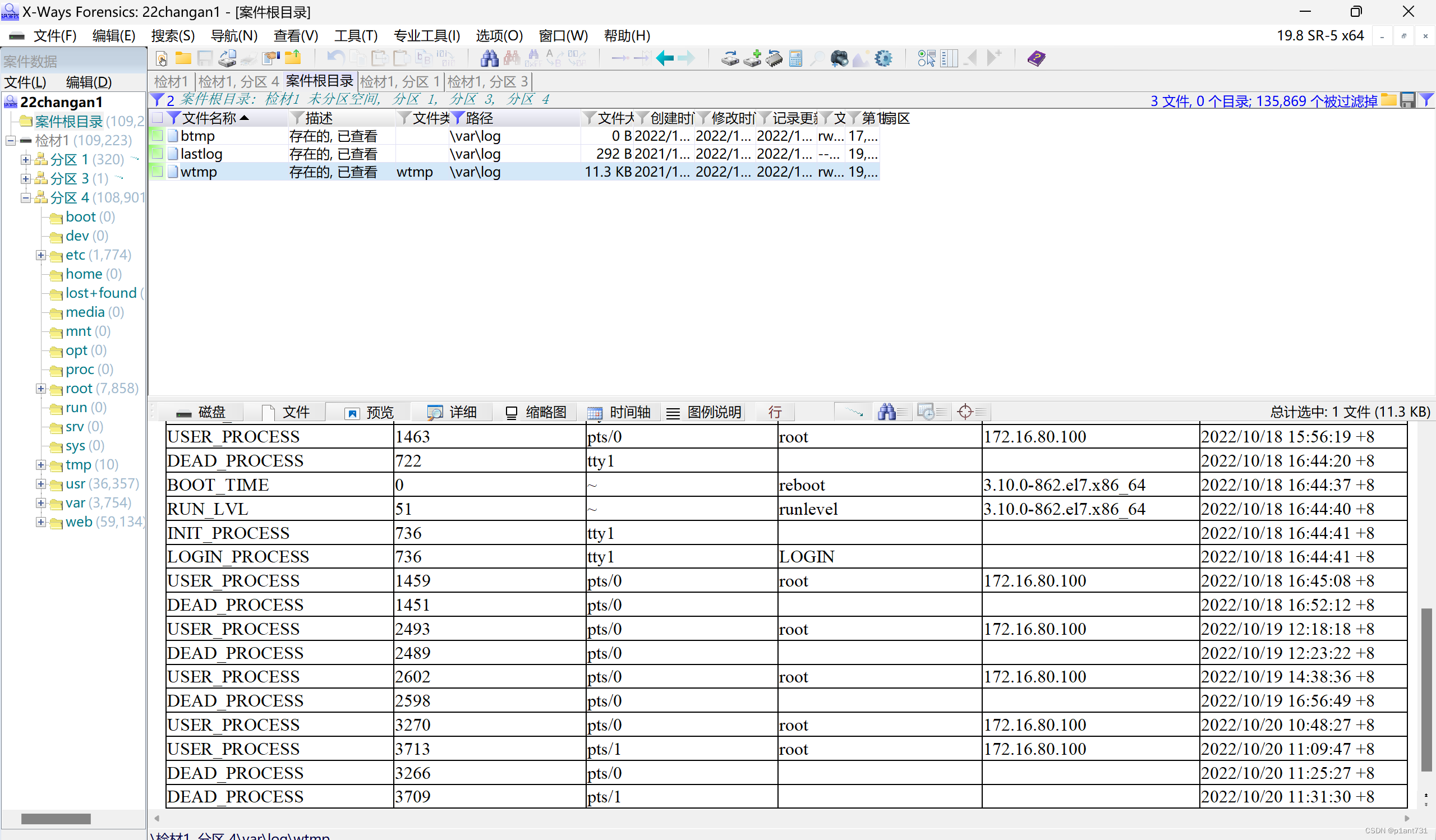1436x840 pixels.
Task: Click the camera snapshot icon in toolbar
Action: point(838,58)
